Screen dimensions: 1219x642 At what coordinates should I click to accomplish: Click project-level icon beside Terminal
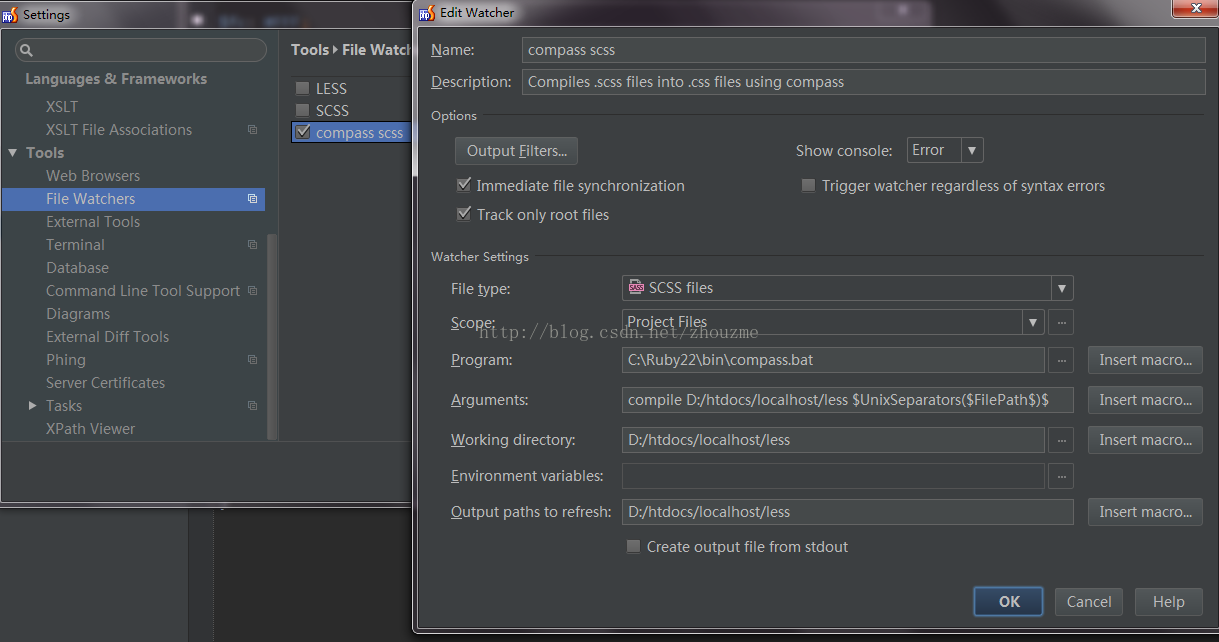pos(252,245)
